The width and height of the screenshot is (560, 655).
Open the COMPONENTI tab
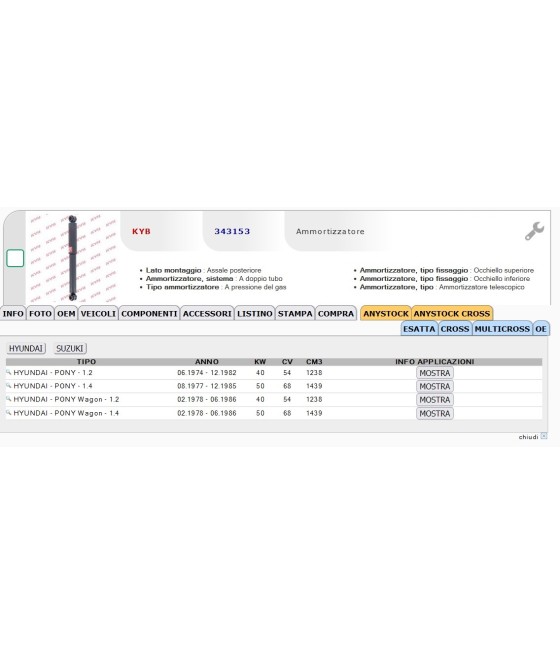click(x=149, y=313)
